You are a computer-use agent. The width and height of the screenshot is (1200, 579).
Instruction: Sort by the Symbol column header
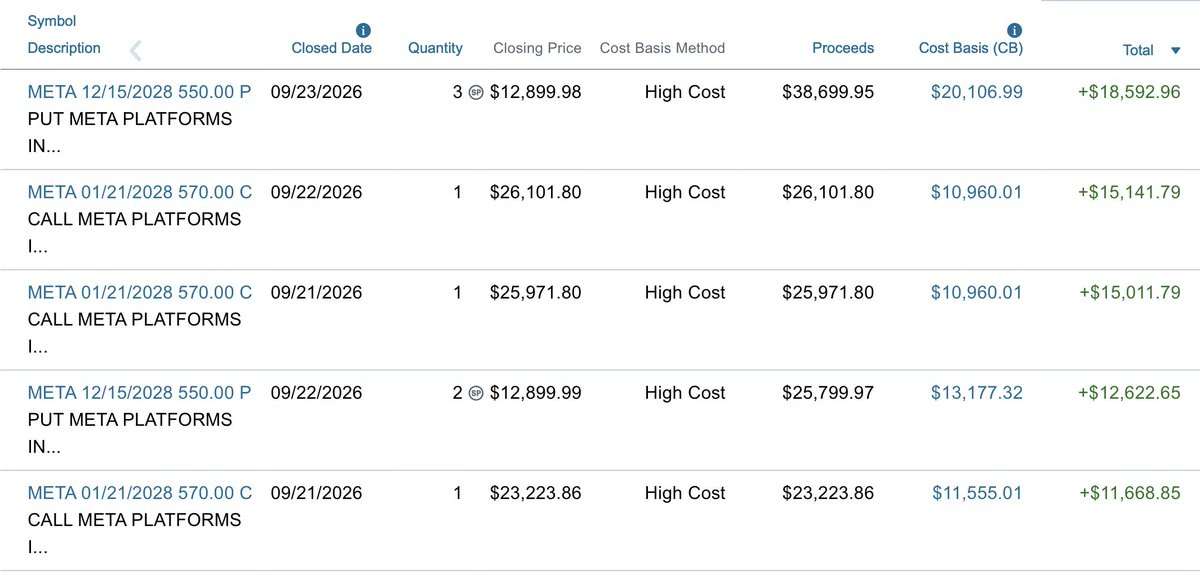pyautogui.click(x=52, y=21)
